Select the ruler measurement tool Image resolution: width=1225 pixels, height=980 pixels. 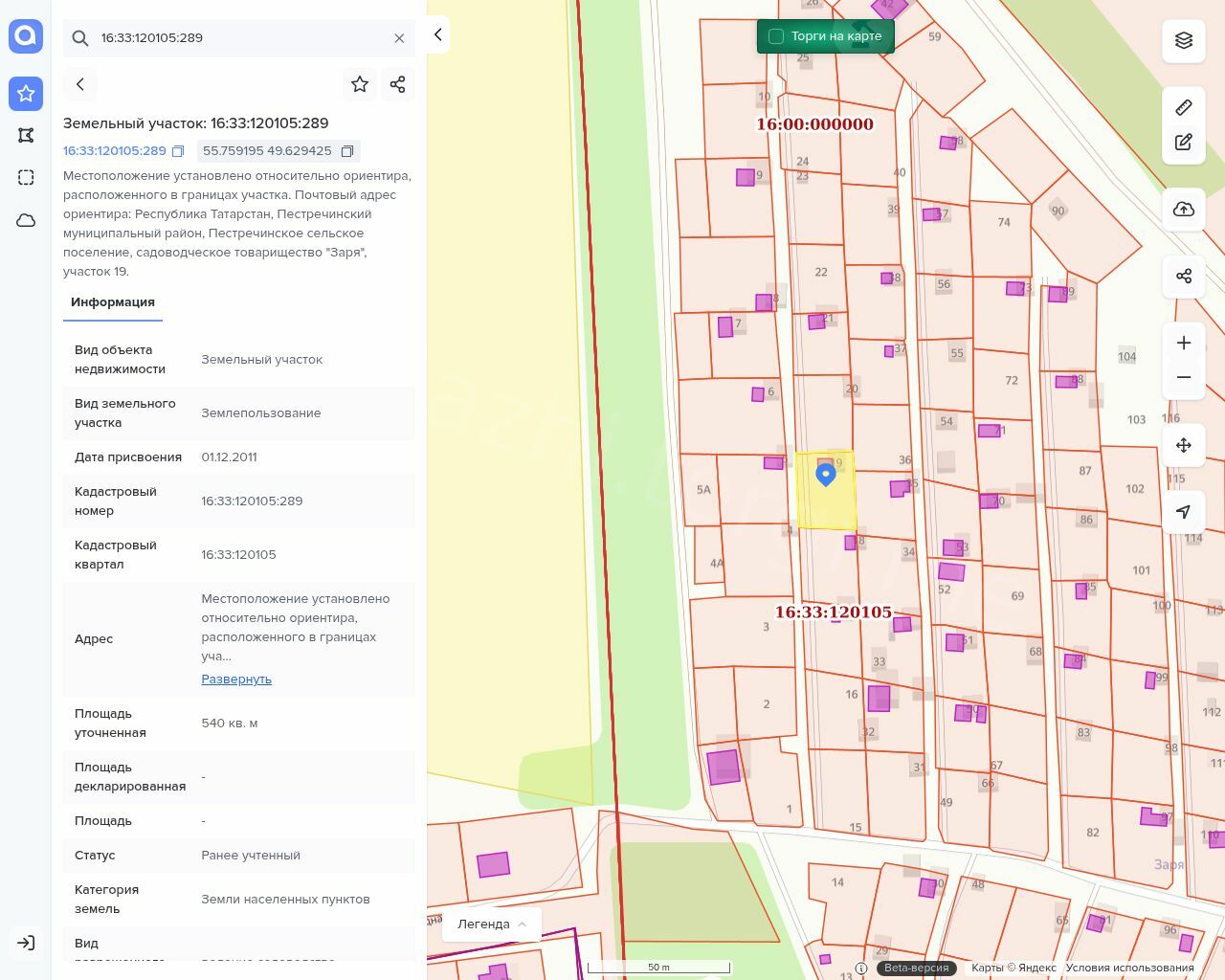1184,107
